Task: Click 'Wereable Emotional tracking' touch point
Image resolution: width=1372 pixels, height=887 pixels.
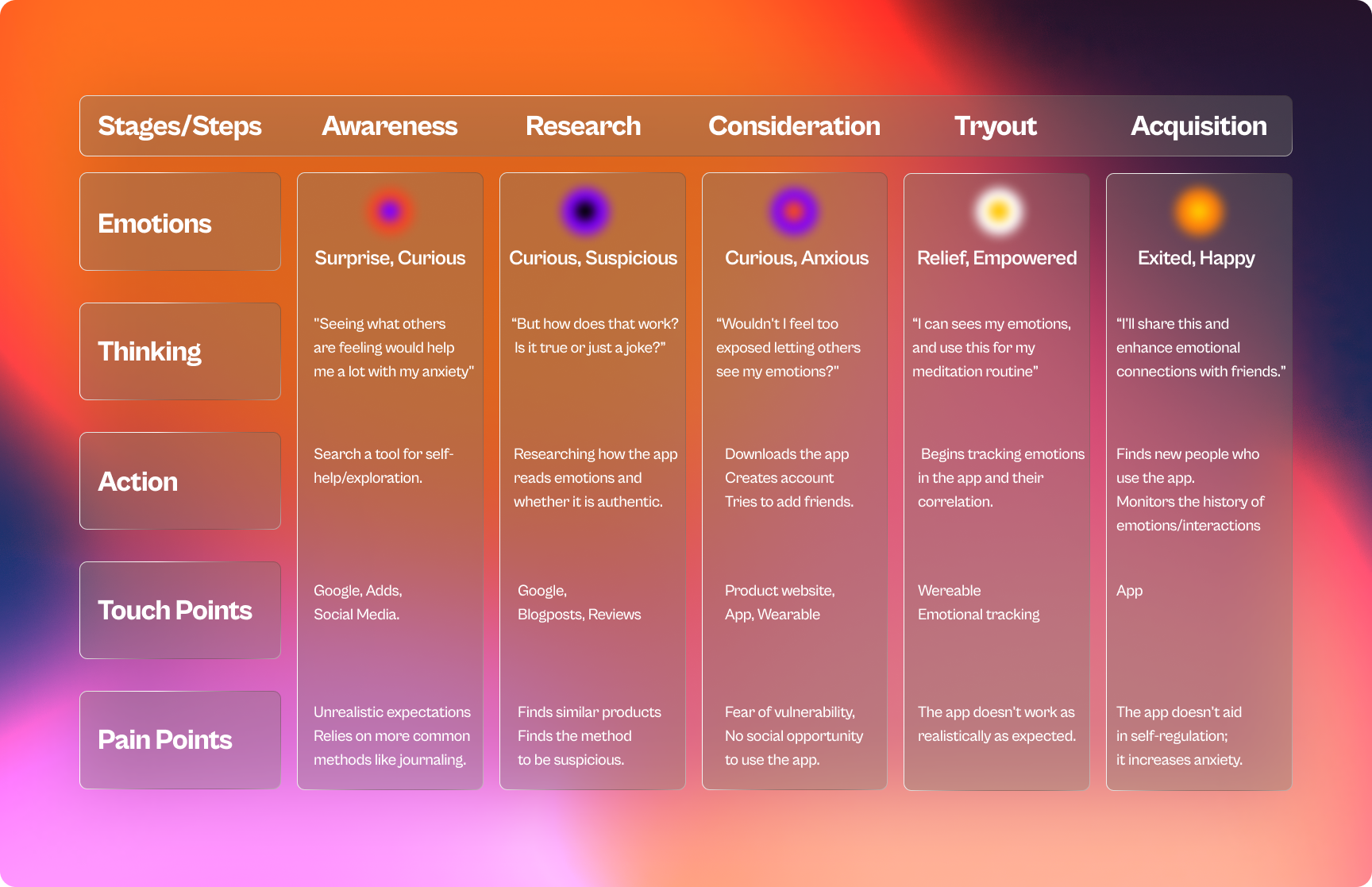Action: click(979, 603)
